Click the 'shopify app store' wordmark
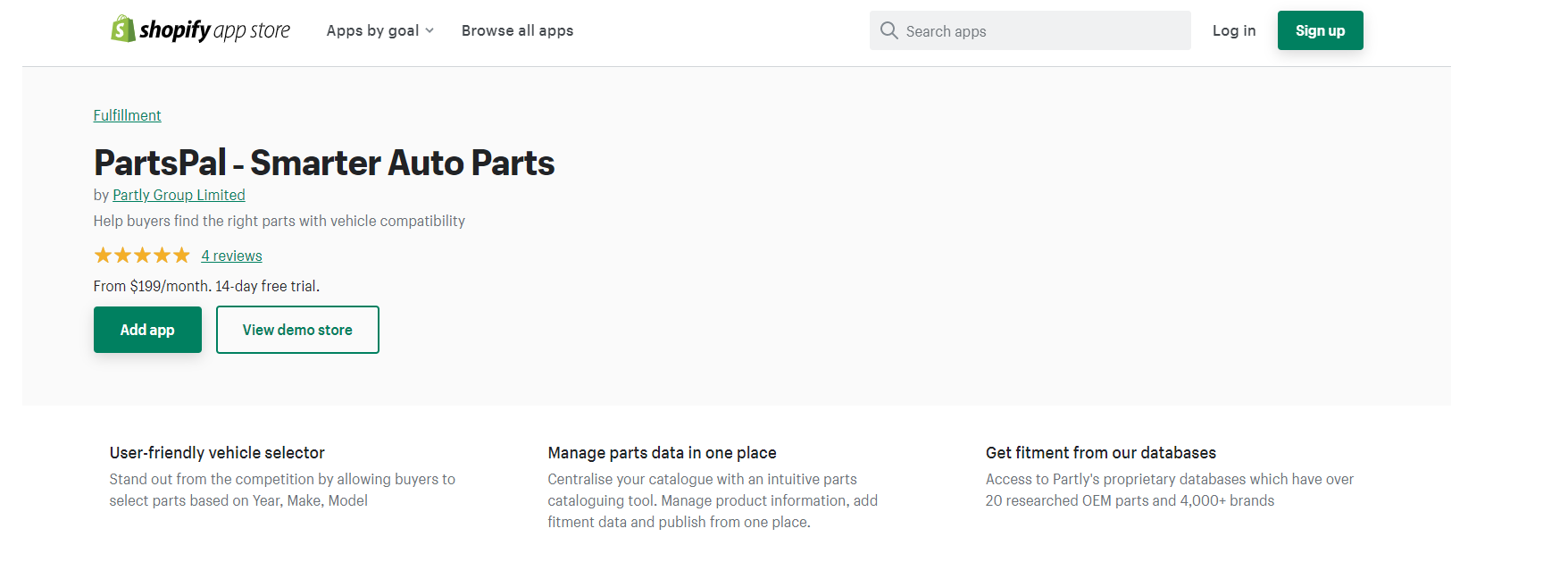This screenshot has height=579, width=1568. 214,30
